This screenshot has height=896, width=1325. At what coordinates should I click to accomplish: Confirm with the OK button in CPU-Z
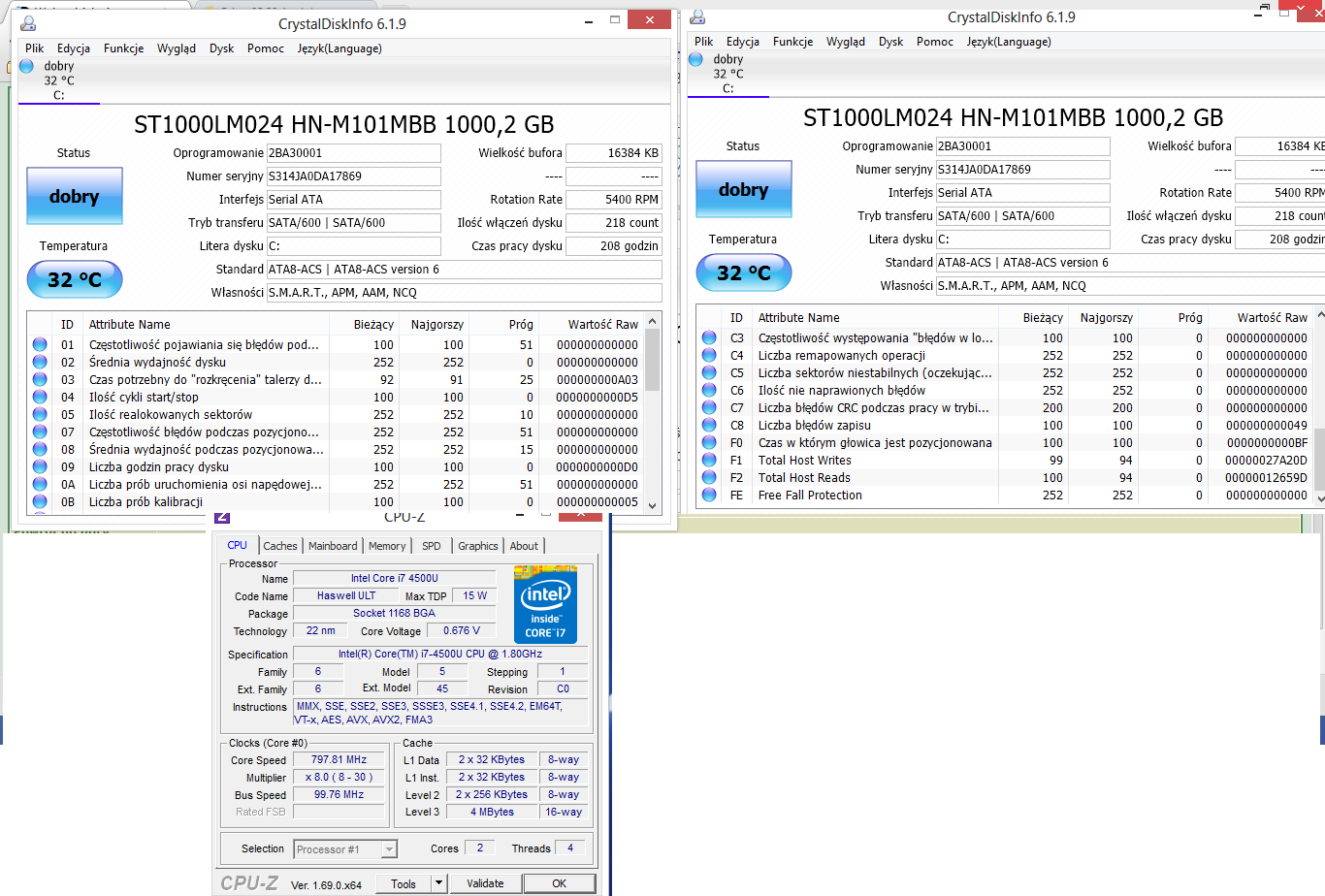[559, 883]
